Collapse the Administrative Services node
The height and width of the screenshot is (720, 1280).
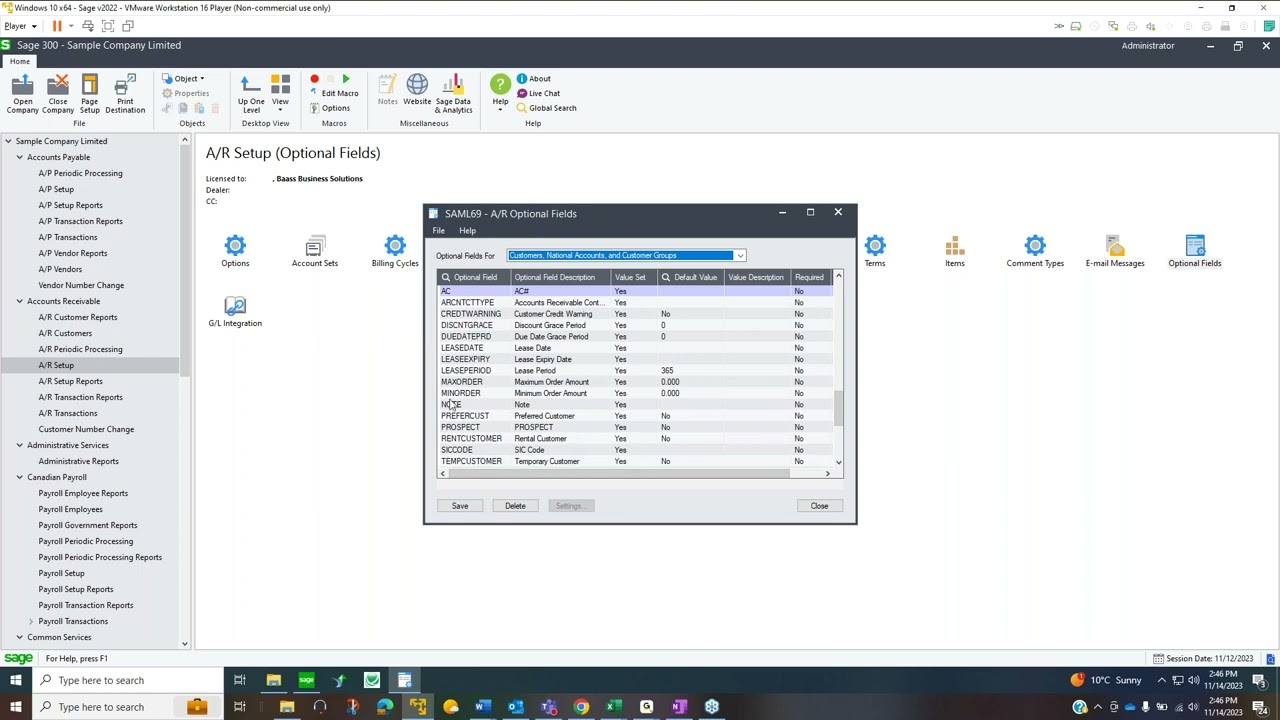tap(19, 445)
